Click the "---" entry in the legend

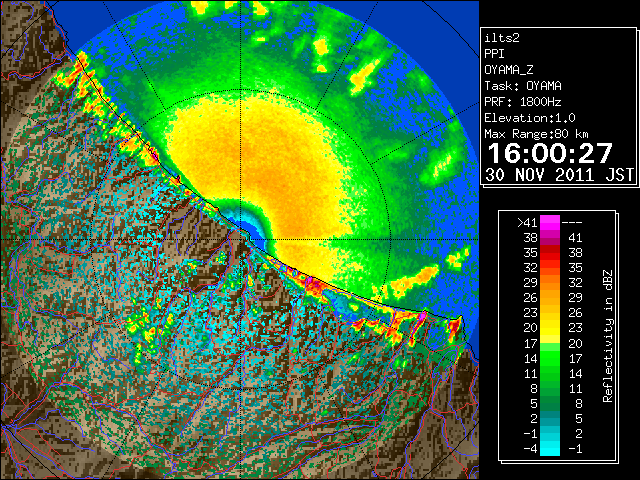click(572, 223)
